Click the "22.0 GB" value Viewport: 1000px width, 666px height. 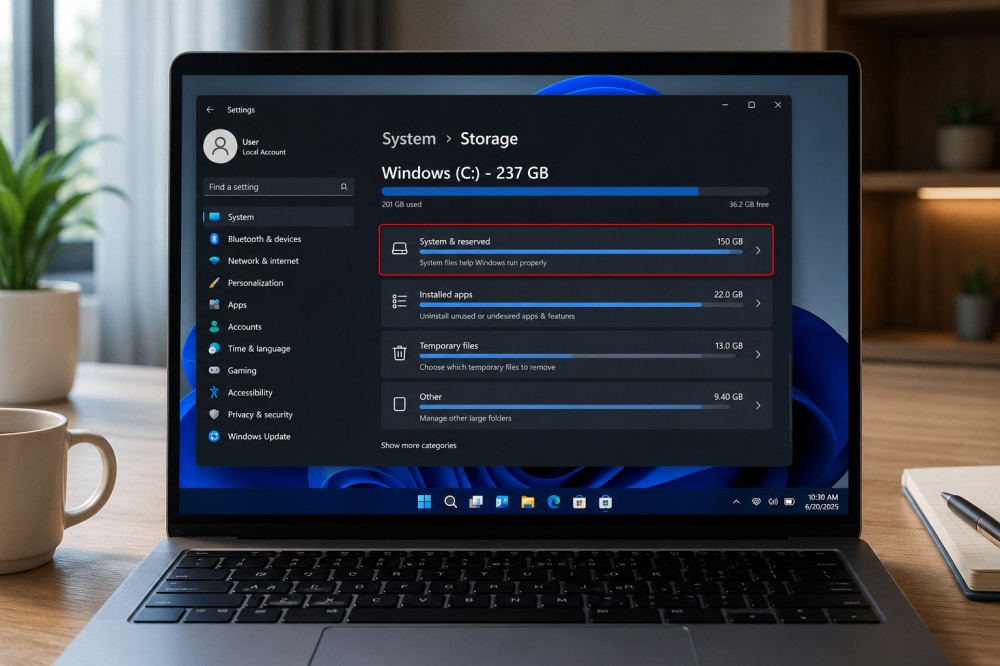pyautogui.click(x=728, y=295)
